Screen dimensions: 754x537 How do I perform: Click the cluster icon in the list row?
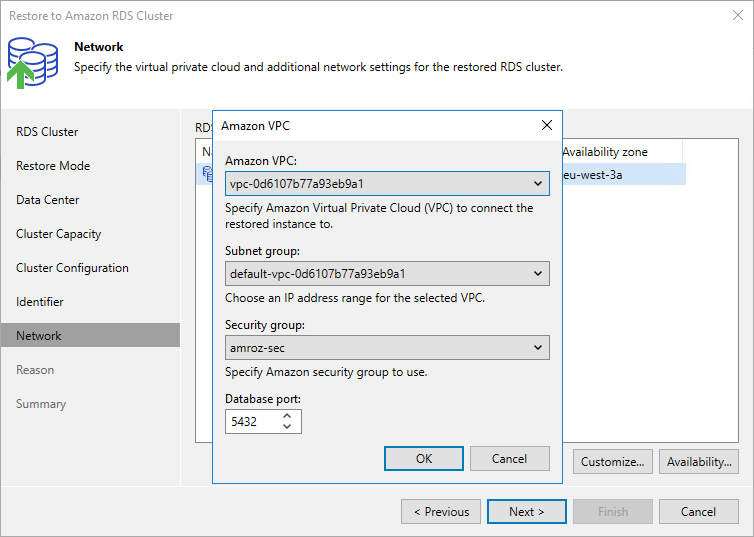click(207, 173)
